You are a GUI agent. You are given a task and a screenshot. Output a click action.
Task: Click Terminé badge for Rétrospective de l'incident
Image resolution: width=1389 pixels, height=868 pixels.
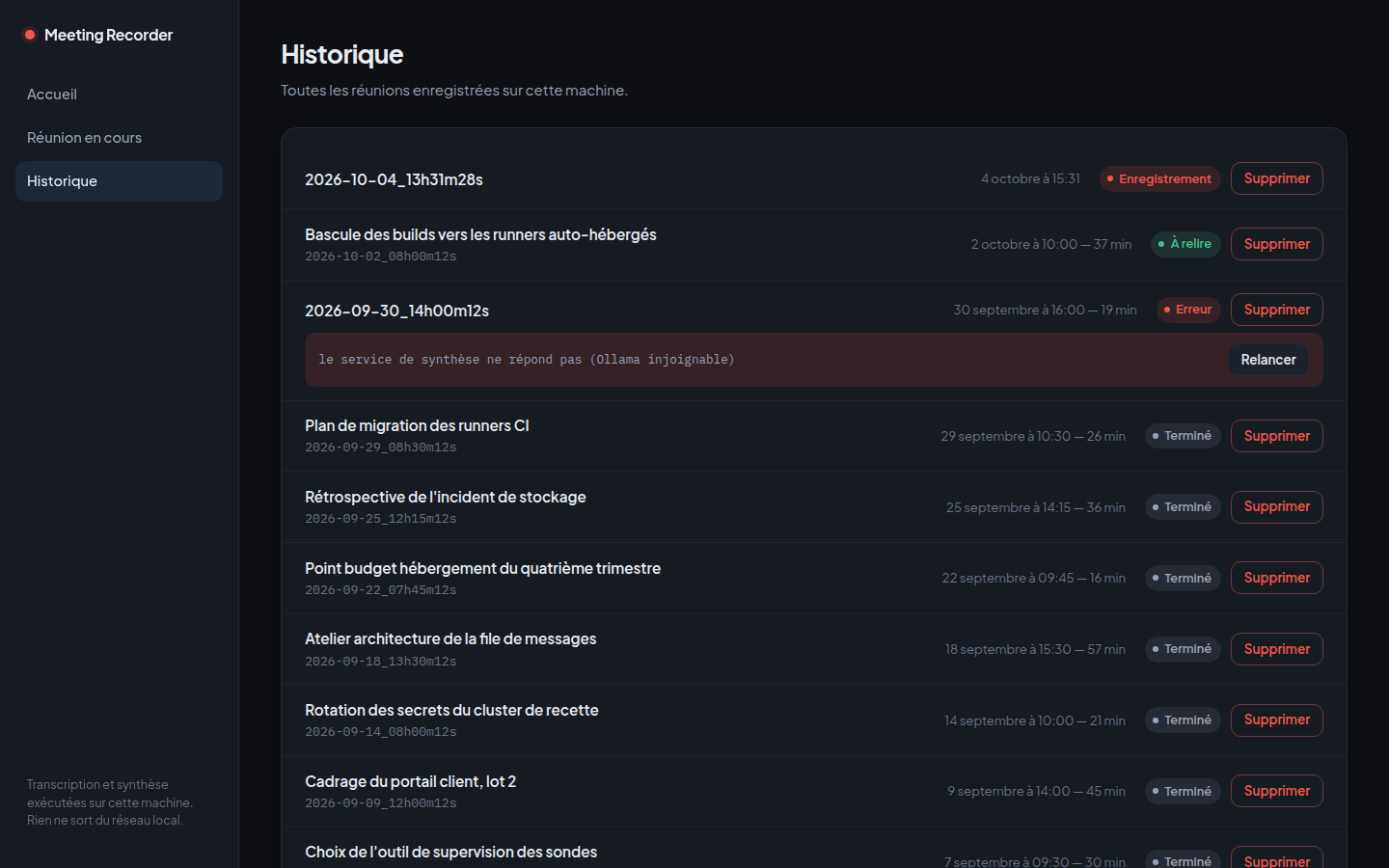click(x=1183, y=506)
